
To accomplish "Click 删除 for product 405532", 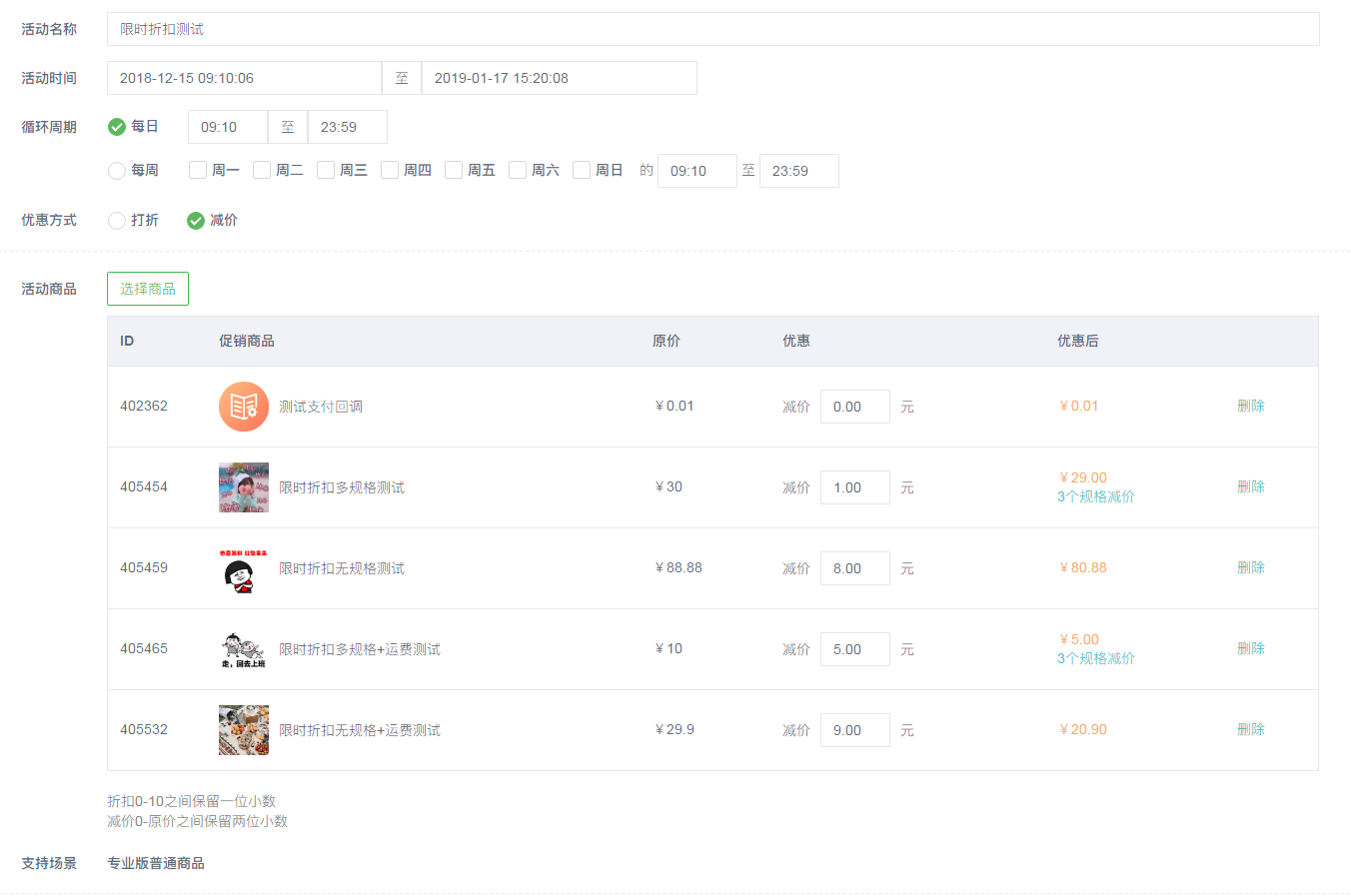I will pos(1250,729).
